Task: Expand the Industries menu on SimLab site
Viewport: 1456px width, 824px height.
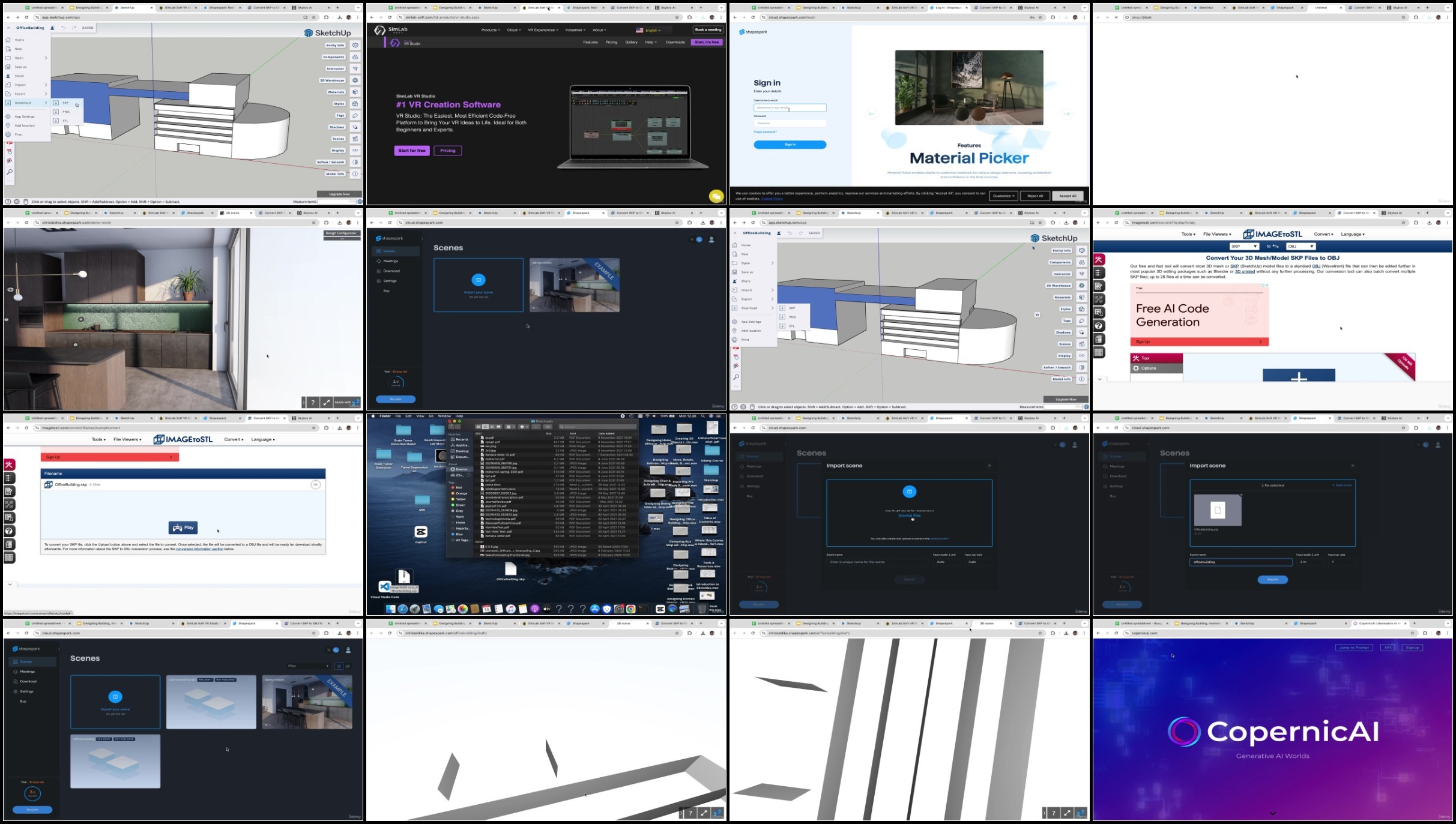Action: (576, 30)
